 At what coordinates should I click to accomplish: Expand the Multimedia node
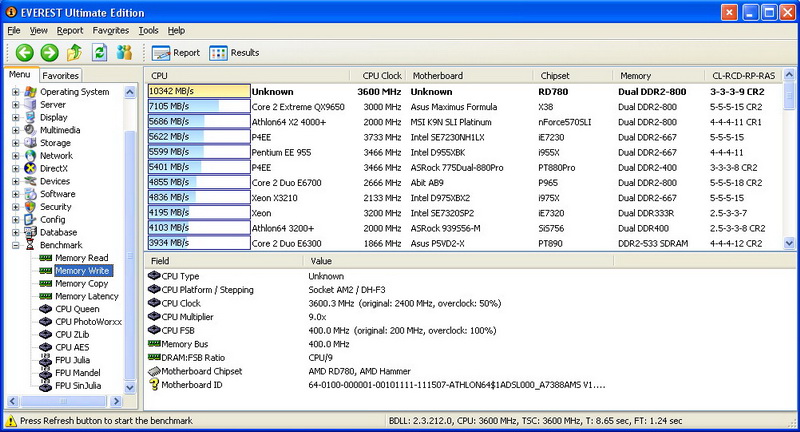click(15, 130)
